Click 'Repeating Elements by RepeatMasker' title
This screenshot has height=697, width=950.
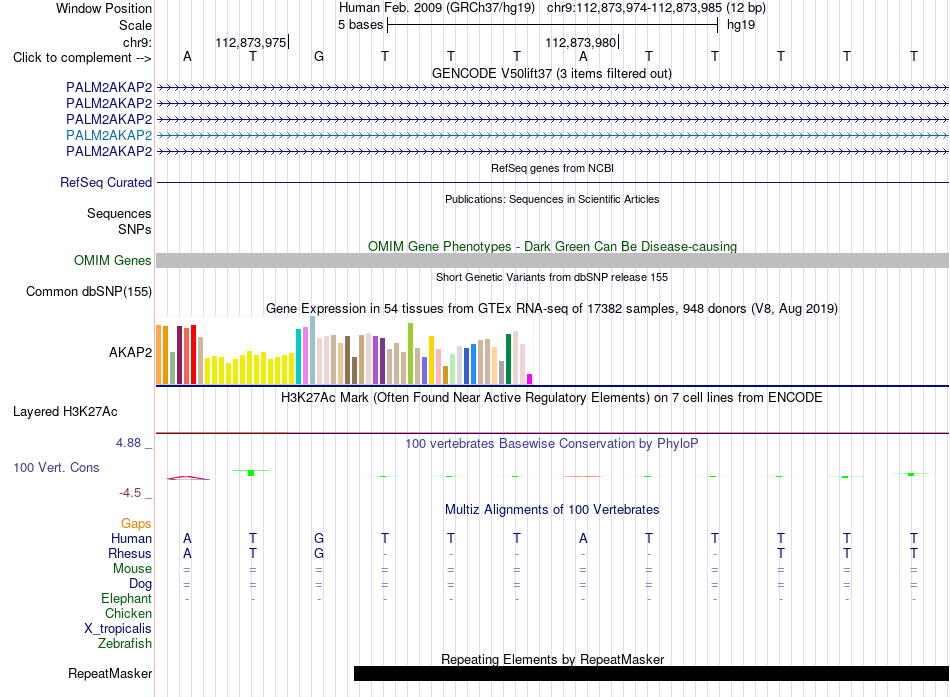pyautogui.click(x=552, y=659)
